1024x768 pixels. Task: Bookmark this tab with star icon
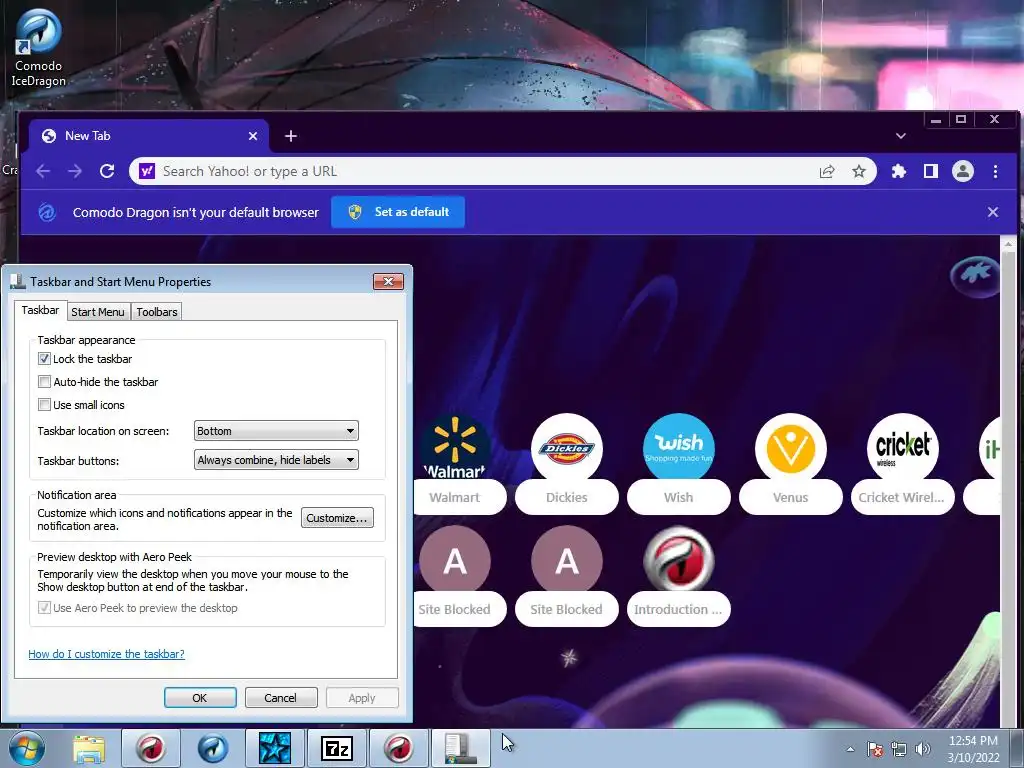[x=859, y=171]
